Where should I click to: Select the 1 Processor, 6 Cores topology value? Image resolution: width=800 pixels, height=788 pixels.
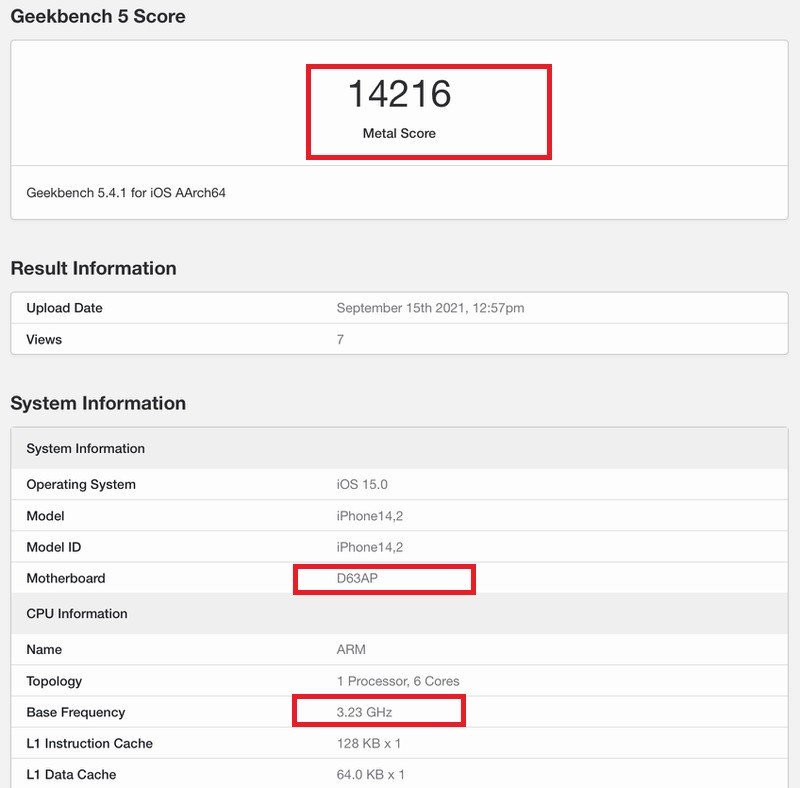click(398, 681)
